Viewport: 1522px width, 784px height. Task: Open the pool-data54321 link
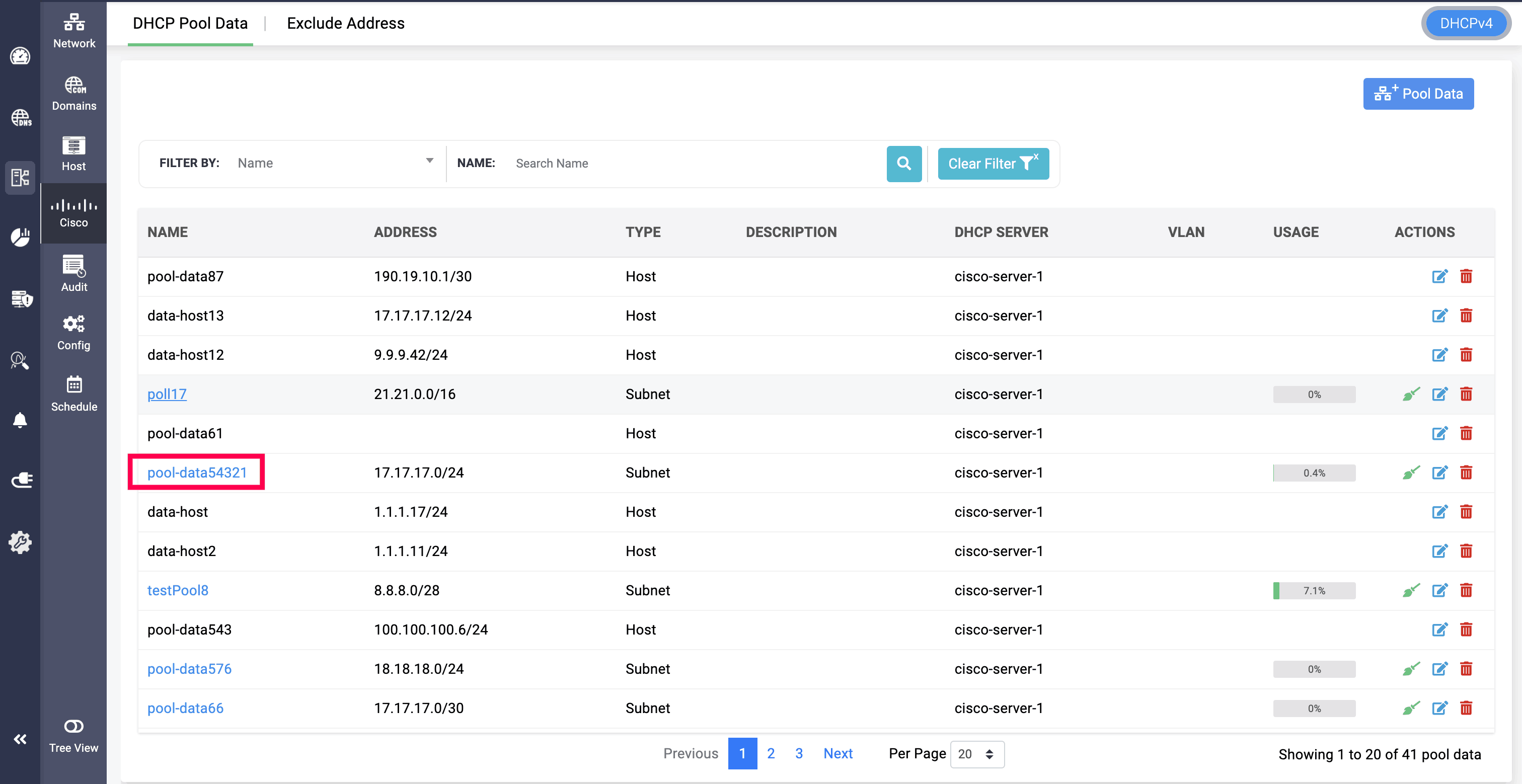pos(197,473)
